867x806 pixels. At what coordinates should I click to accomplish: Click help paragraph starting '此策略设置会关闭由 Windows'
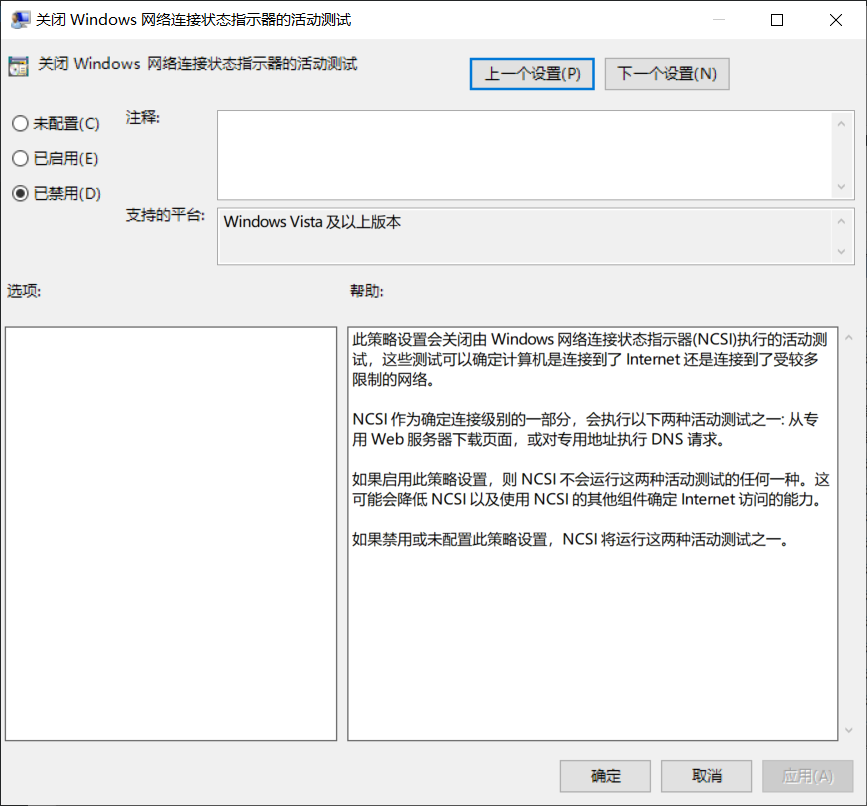[590, 359]
